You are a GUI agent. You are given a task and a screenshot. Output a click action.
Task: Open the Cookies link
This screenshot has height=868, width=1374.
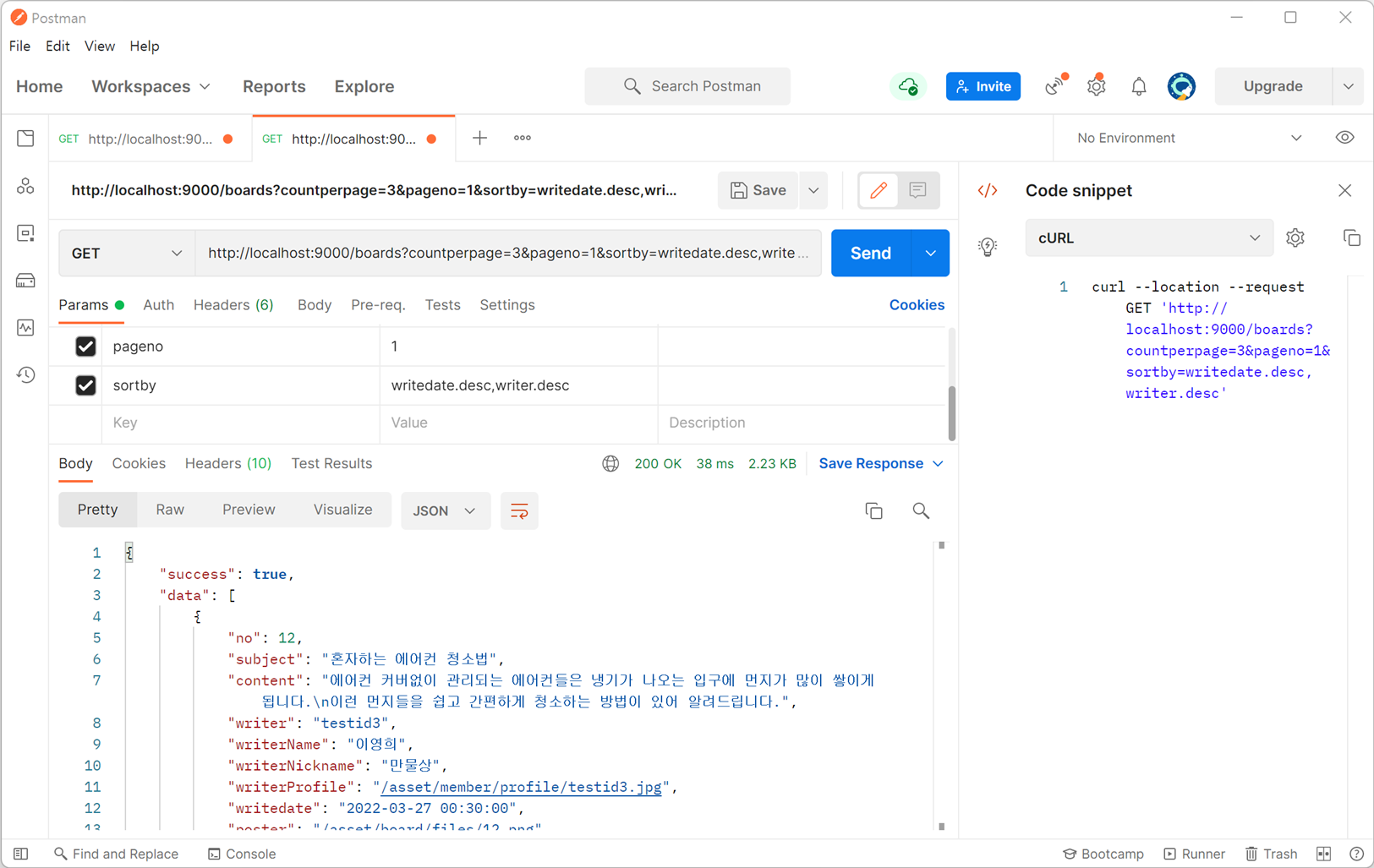(x=917, y=305)
